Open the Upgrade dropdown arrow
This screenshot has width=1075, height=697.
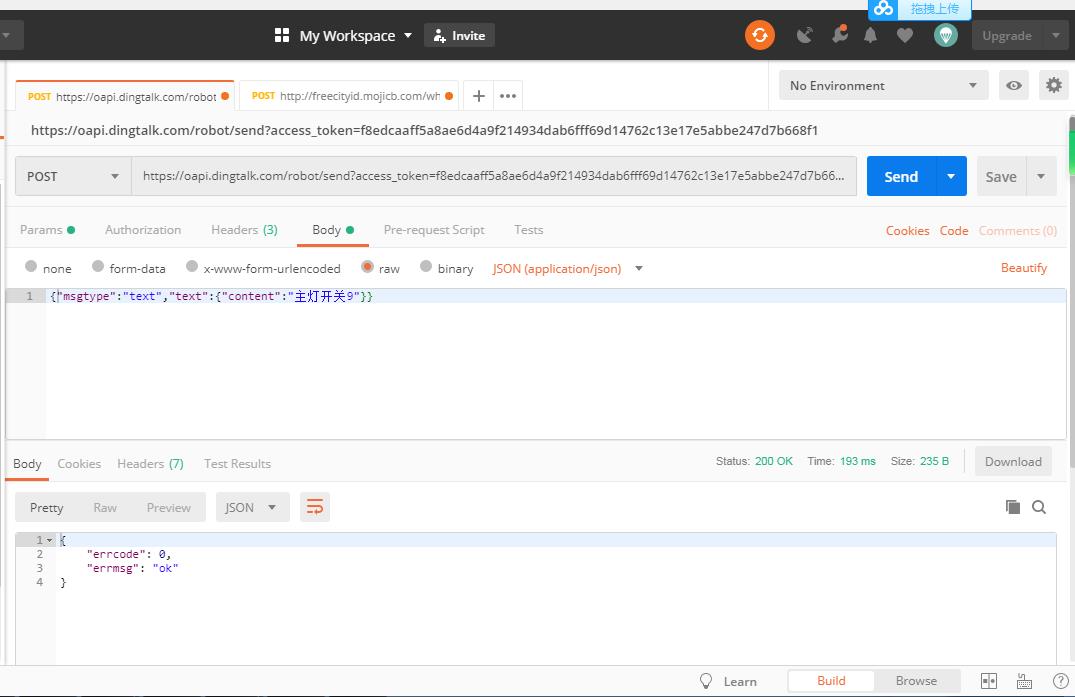tap(1055, 36)
